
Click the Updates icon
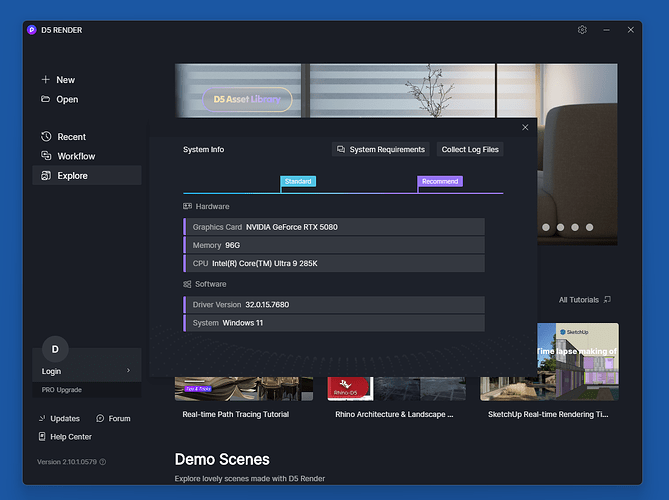tap(42, 419)
